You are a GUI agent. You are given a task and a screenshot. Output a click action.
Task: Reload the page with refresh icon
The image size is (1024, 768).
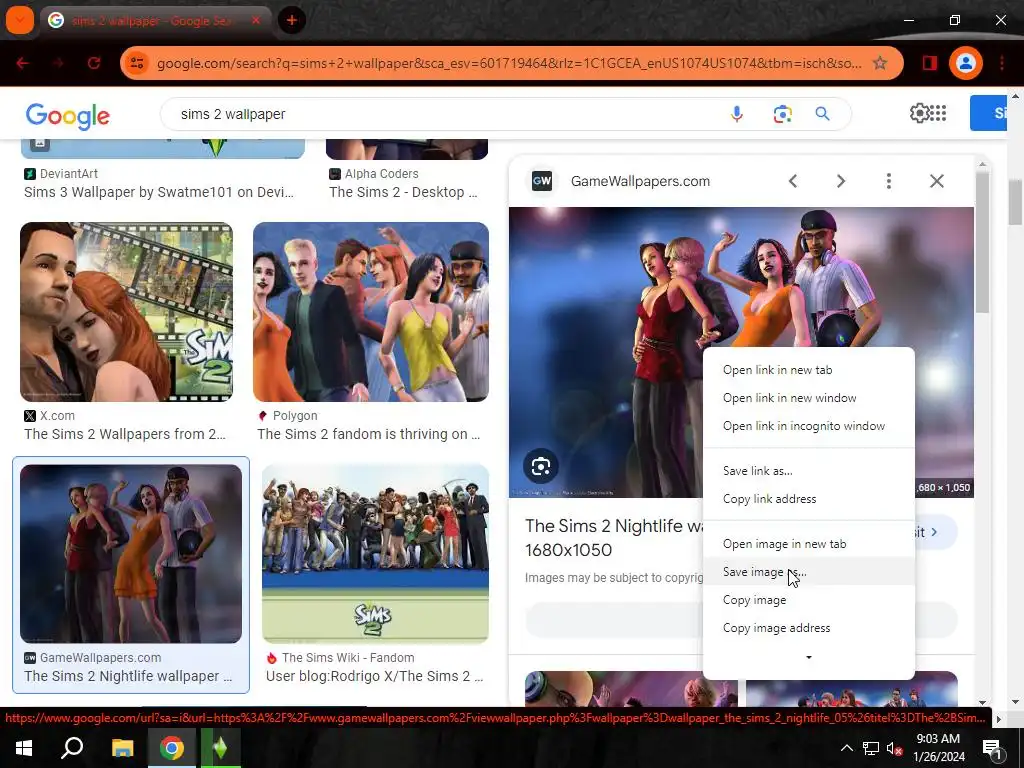coord(93,63)
